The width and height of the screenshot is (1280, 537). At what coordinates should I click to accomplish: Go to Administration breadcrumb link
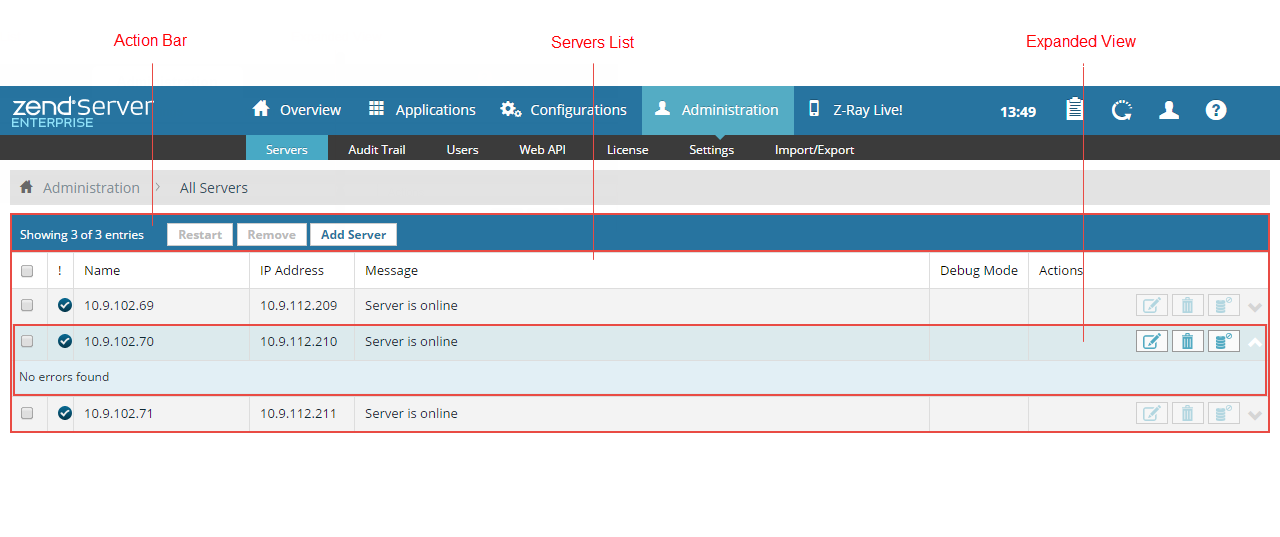click(x=91, y=188)
